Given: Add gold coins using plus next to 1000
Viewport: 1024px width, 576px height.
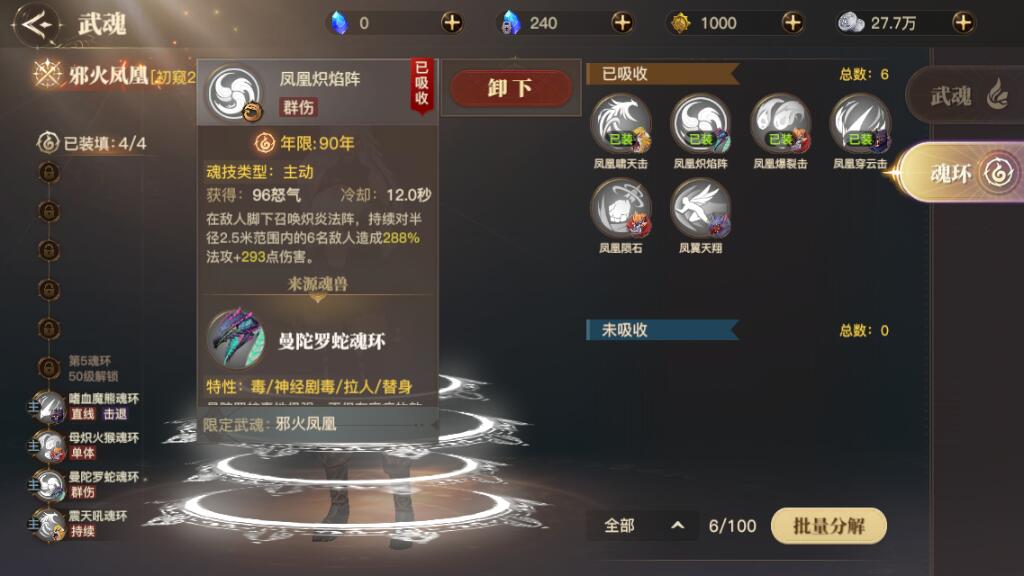Looking at the screenshot, I should pos(792,23).
